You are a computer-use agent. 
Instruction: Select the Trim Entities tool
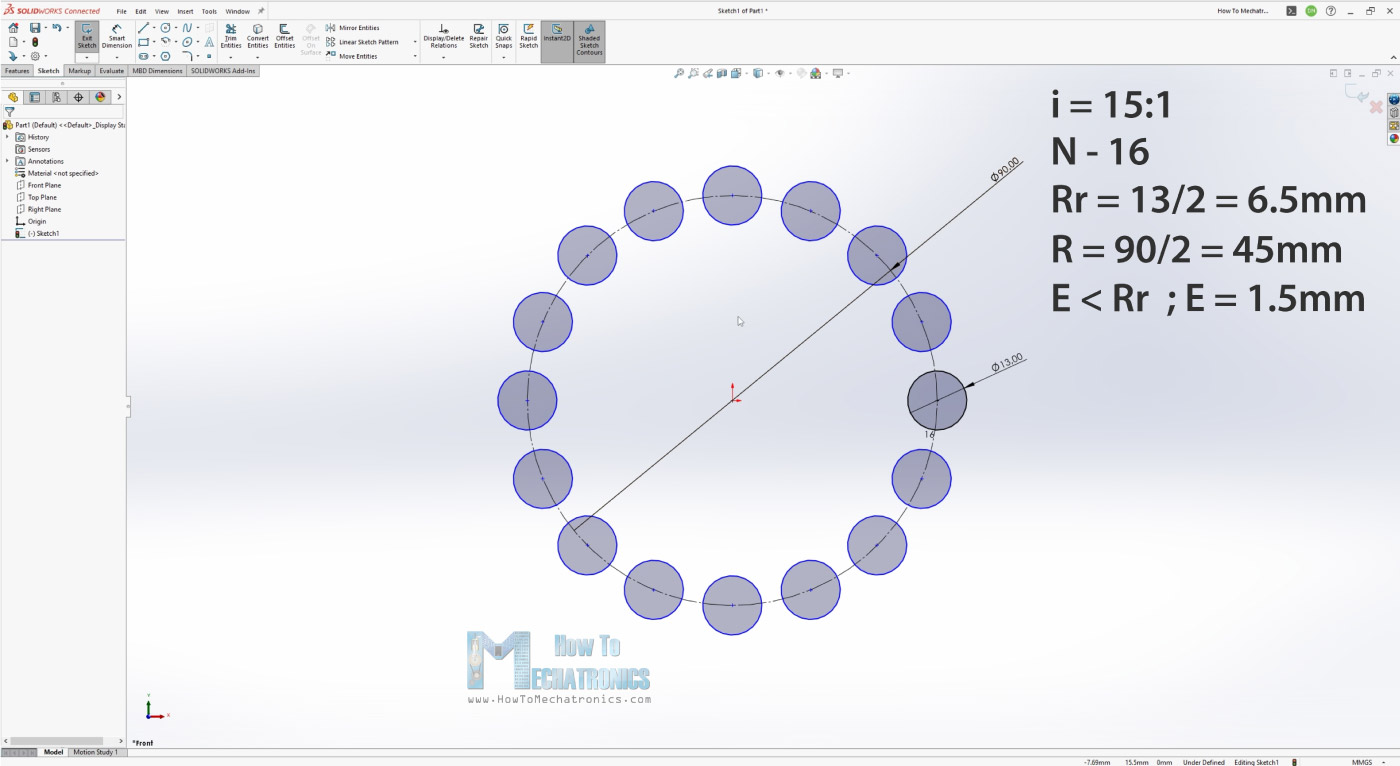231,36
